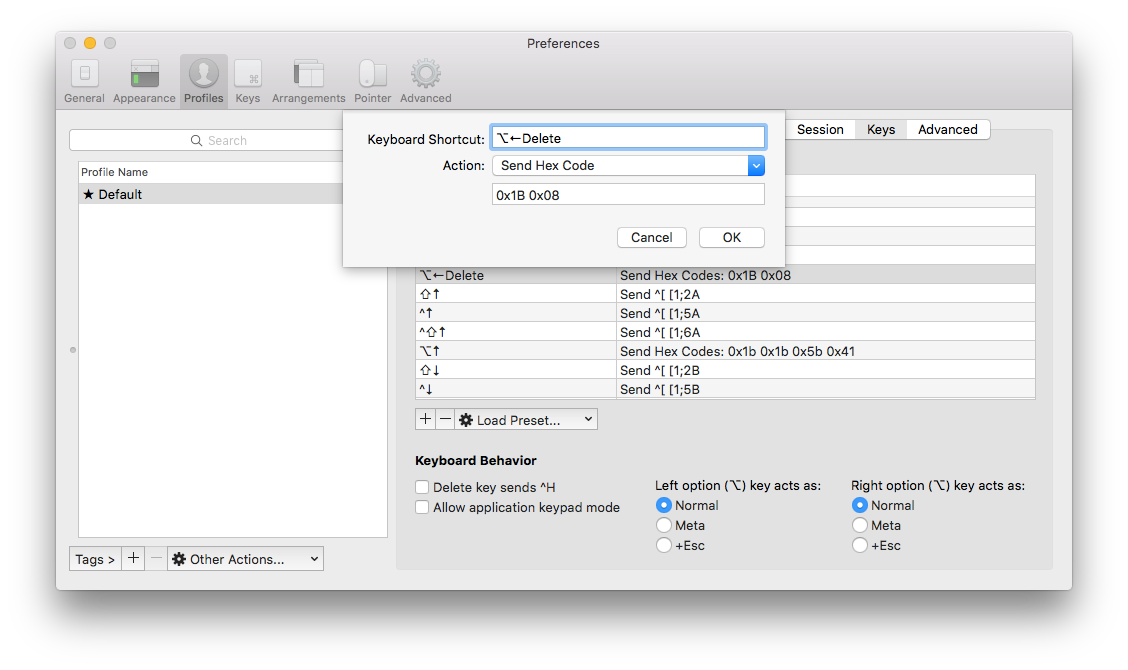Open the Load Preset dropdown

tap(526, 420)
